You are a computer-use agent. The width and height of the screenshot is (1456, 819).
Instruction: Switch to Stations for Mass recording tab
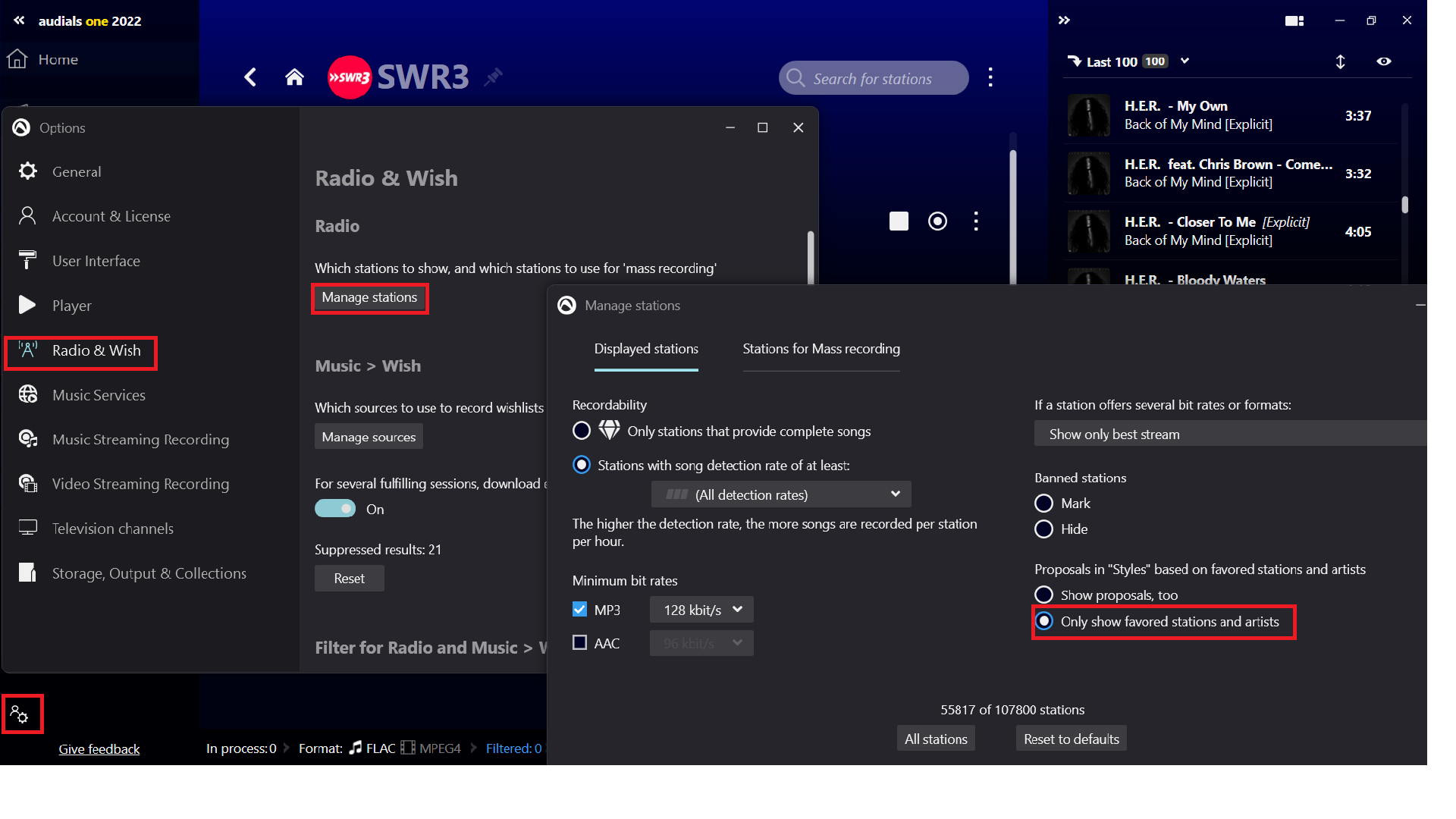tap(821, 349)
